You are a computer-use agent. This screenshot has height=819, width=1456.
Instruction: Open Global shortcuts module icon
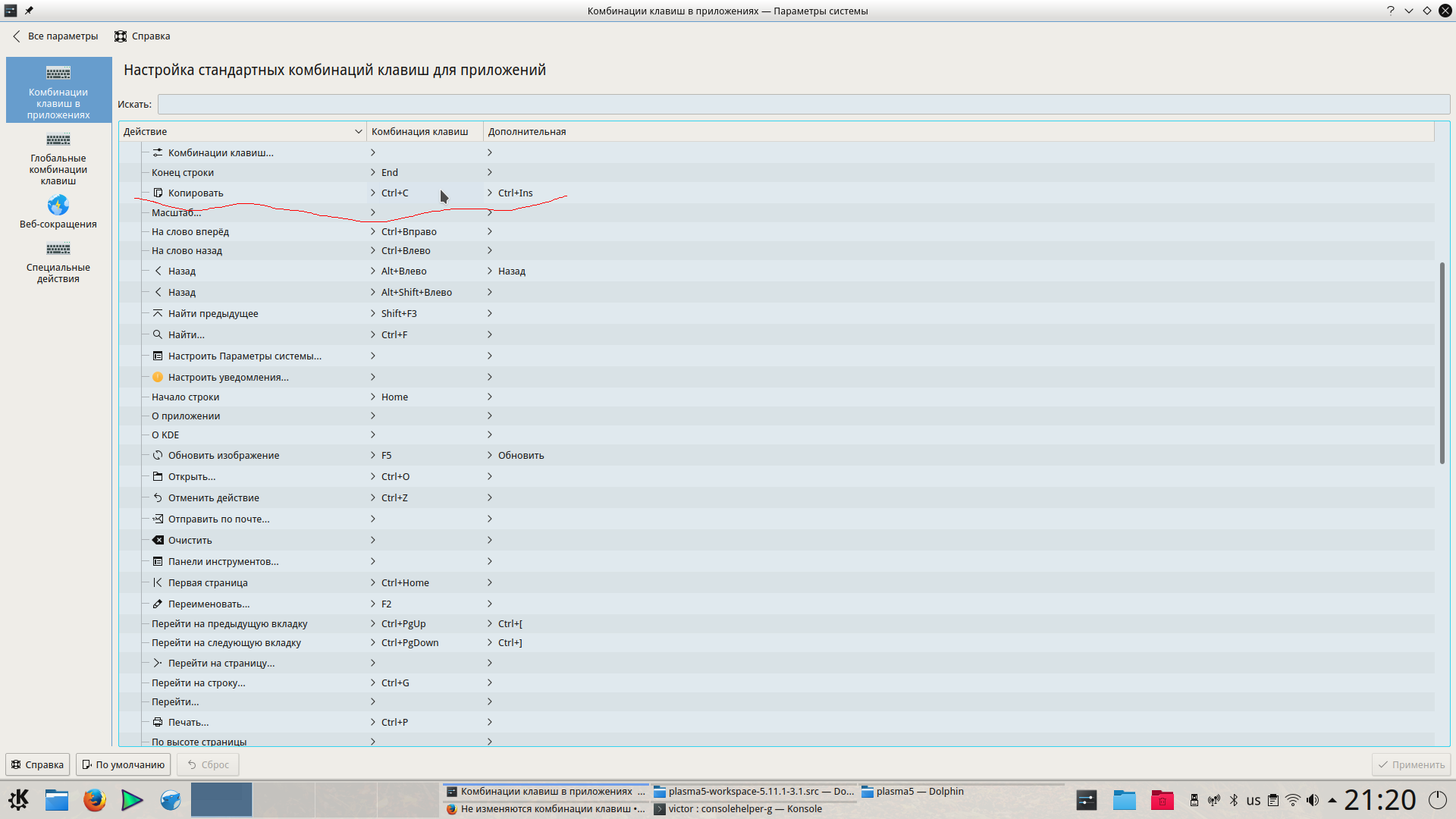click(x=58, y=140)
